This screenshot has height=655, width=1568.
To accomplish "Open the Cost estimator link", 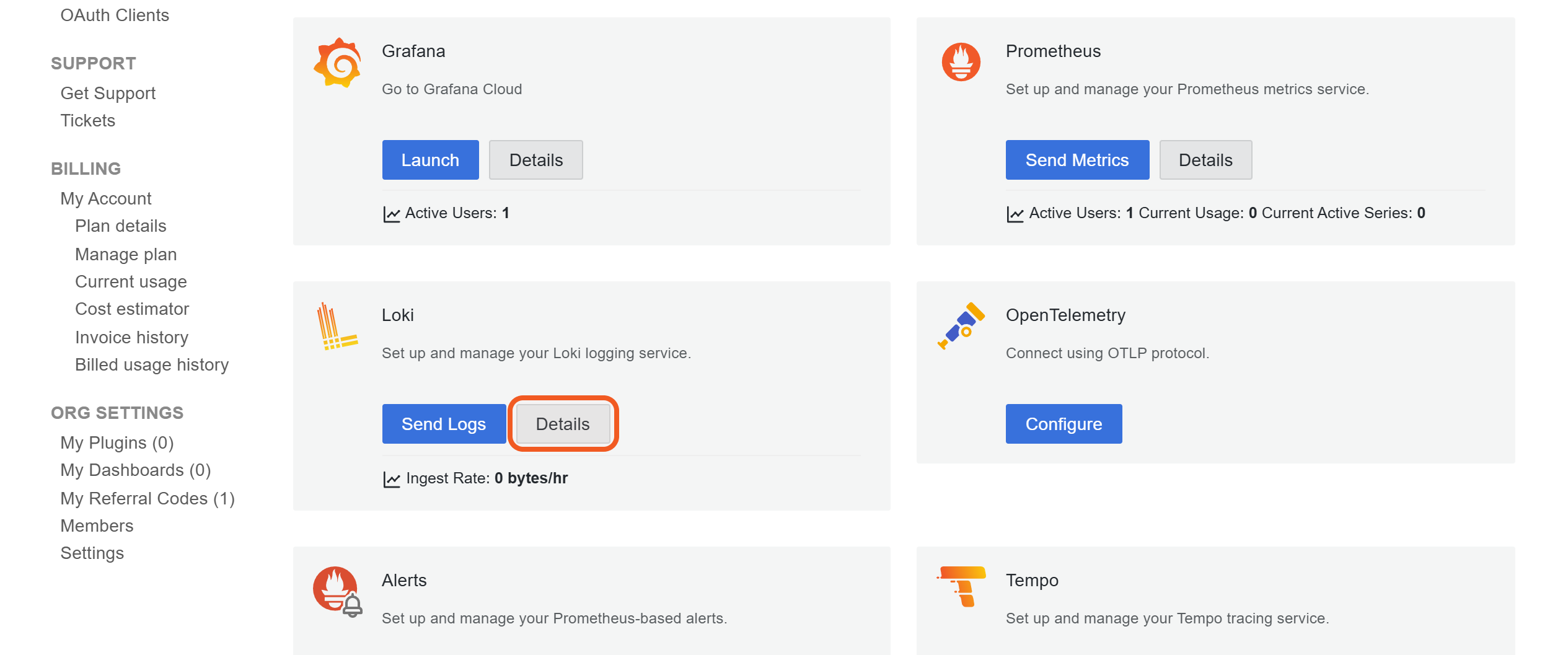I will 132,309.
